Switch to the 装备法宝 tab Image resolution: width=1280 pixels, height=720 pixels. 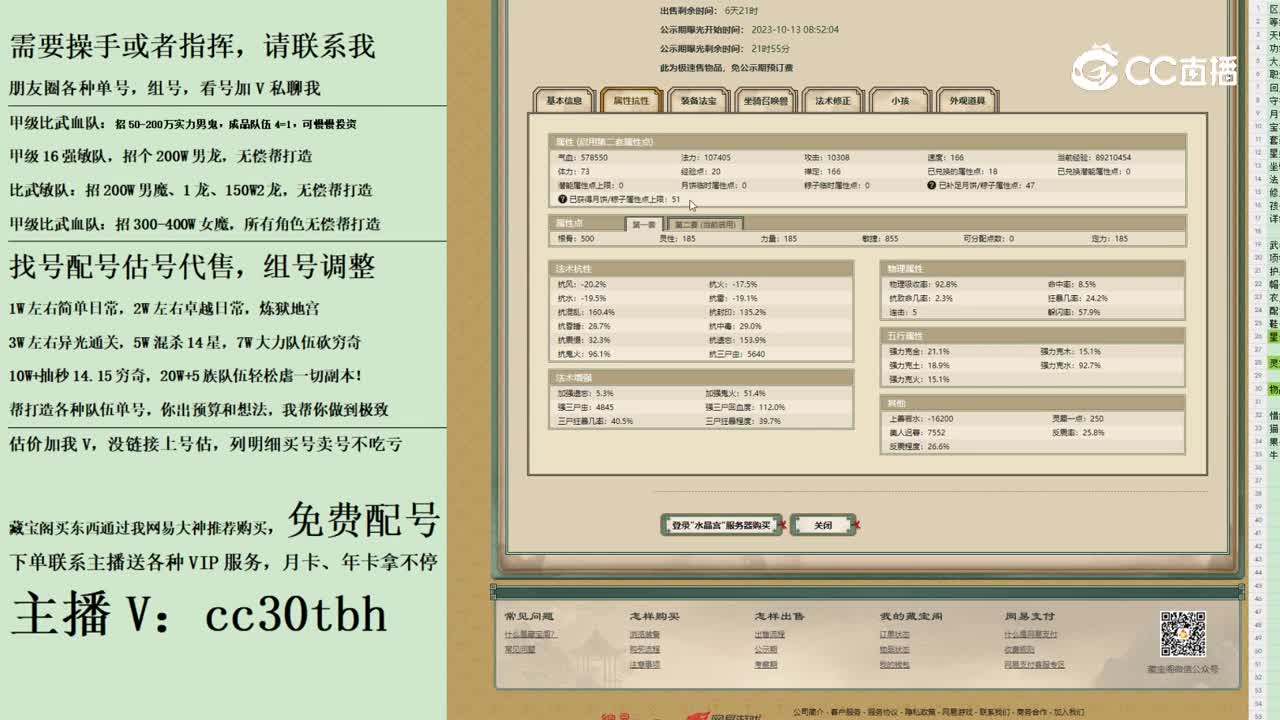pyautogui.click(x=698, y=101)
